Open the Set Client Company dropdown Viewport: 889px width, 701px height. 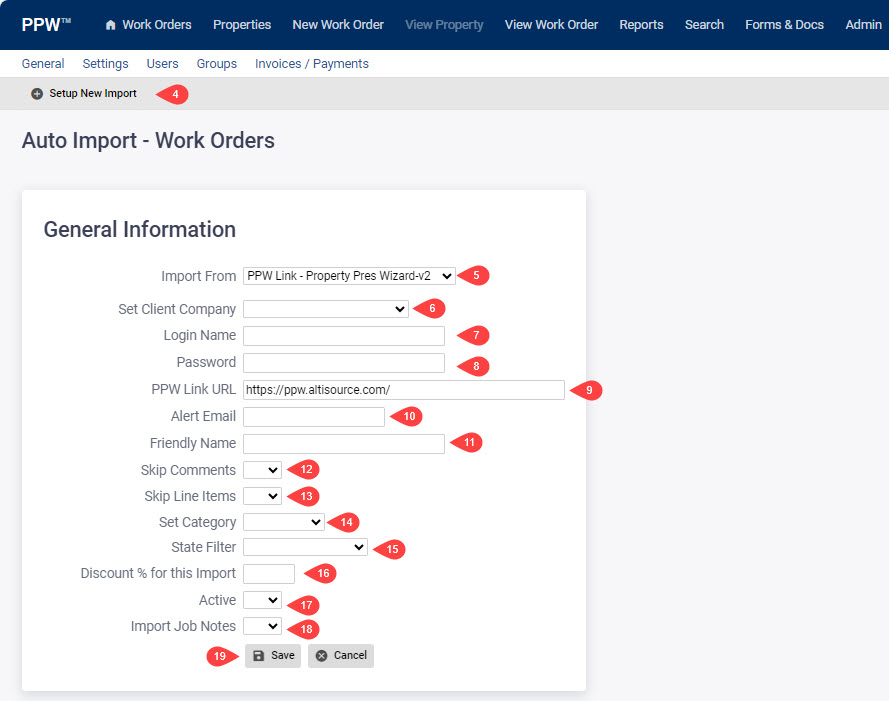(325, 308)
